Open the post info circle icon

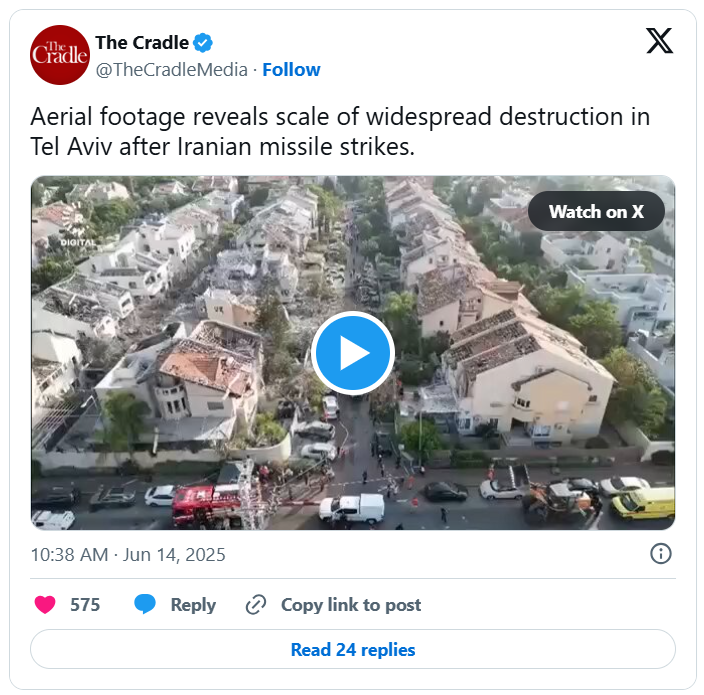pyautogui.click(x=660, y=554)
